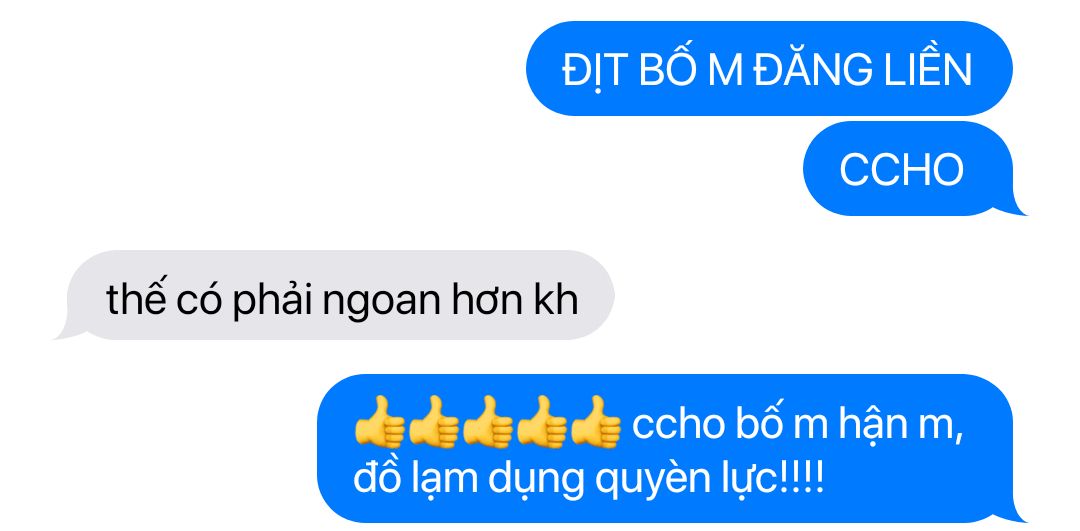Select the middle thumbs-up emoji of the five
The height and width of the screenshot is (531, 1080).
coord(488,423)
